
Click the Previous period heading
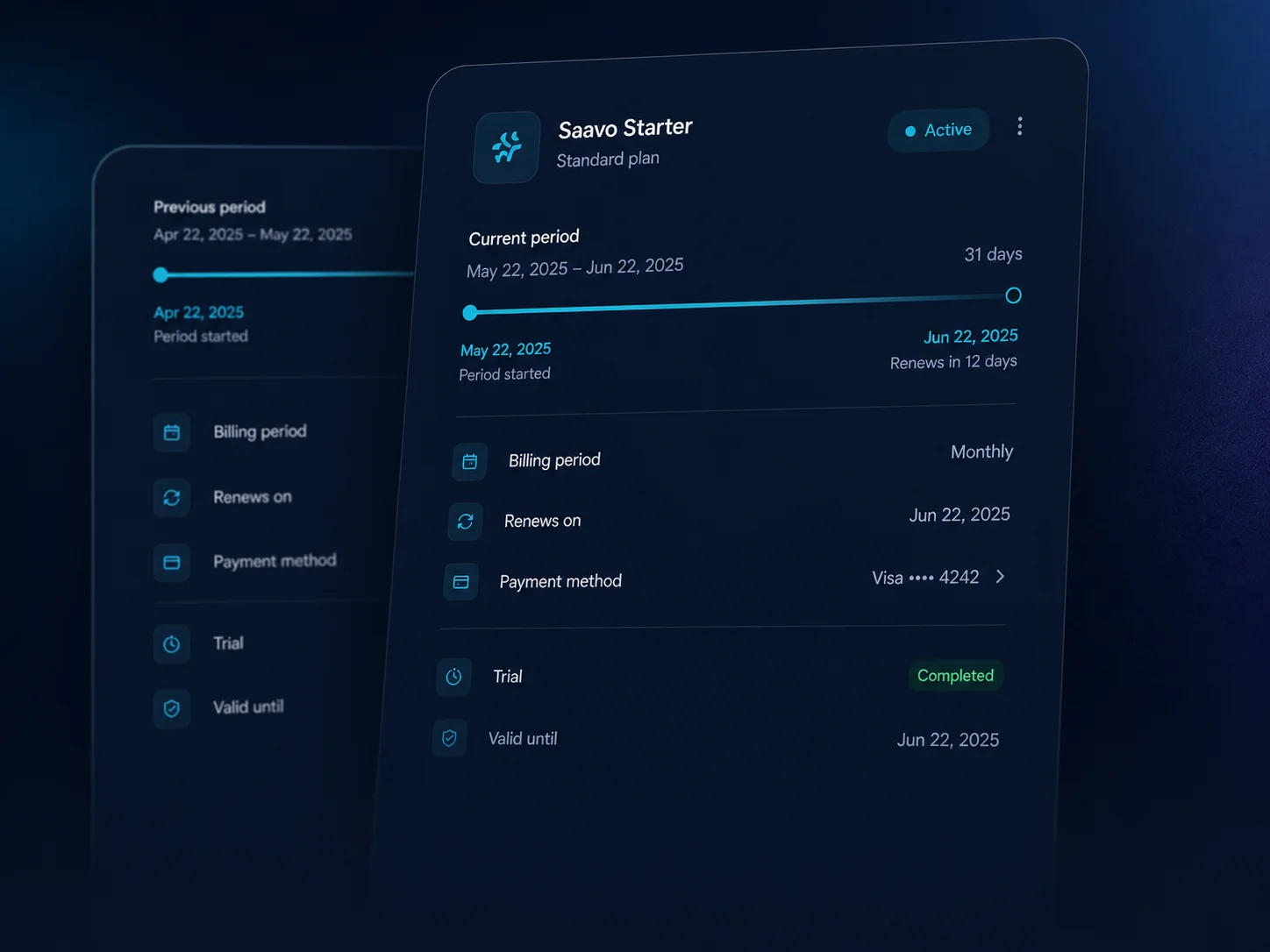(x=210, y=207)
